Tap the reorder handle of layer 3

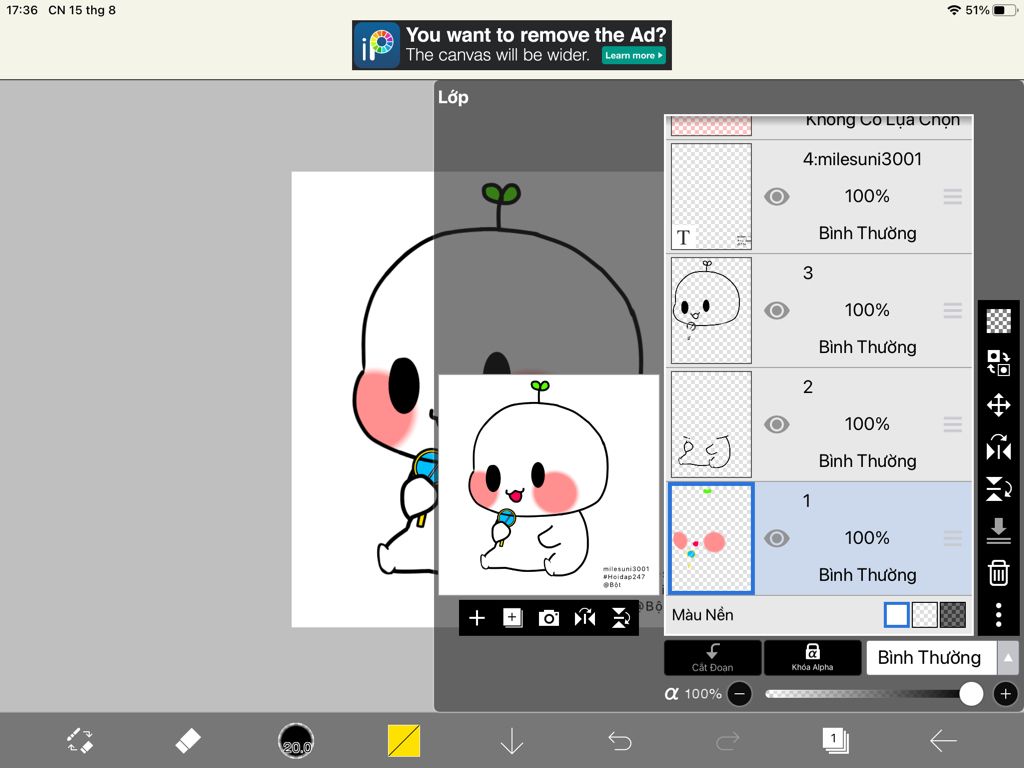click(953, 310)
